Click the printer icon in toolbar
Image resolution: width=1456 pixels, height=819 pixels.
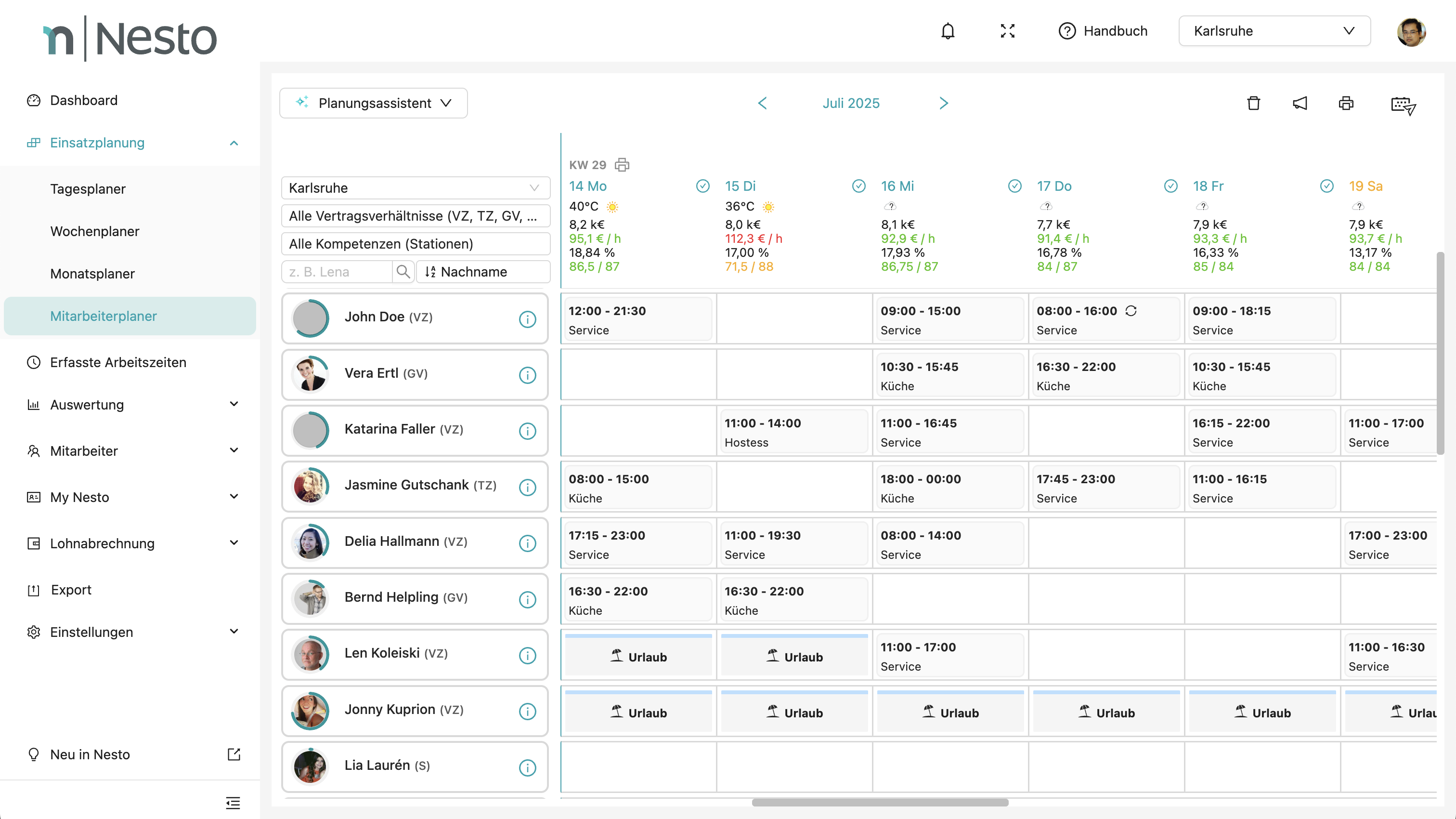pos(1346,103)
